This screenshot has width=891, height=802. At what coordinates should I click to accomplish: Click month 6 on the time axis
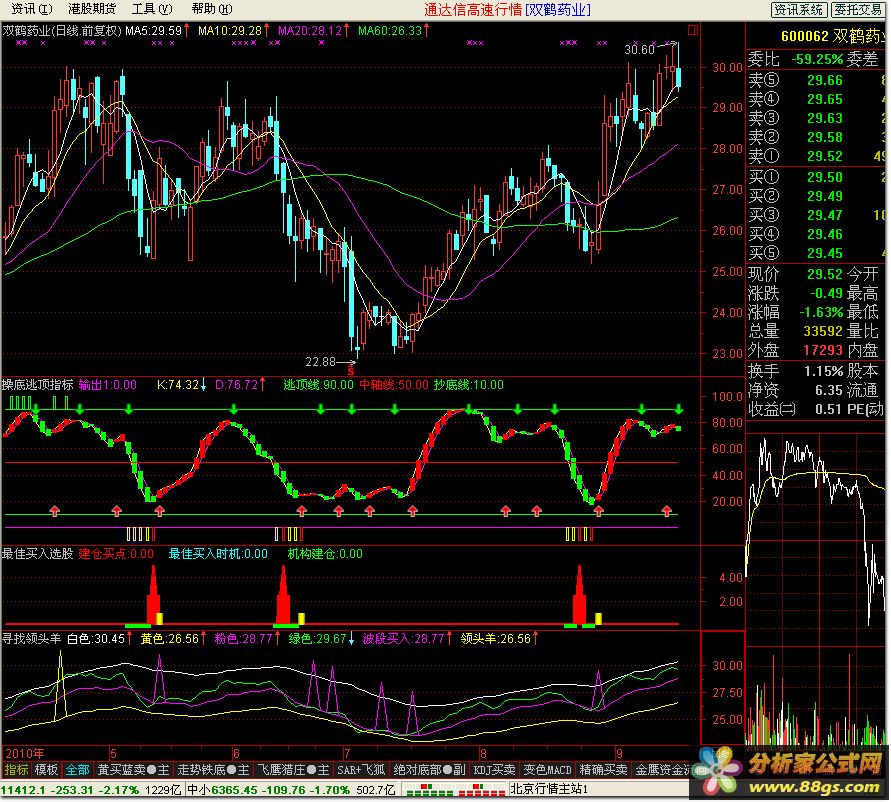point(236,754)
